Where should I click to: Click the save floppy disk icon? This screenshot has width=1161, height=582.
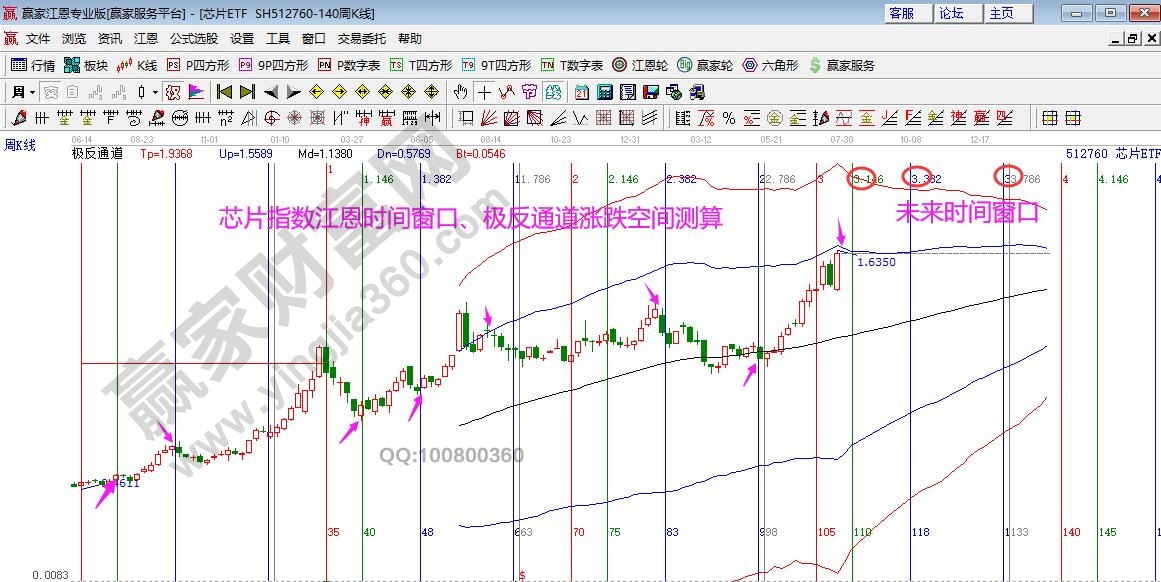[x=651, y=92]
